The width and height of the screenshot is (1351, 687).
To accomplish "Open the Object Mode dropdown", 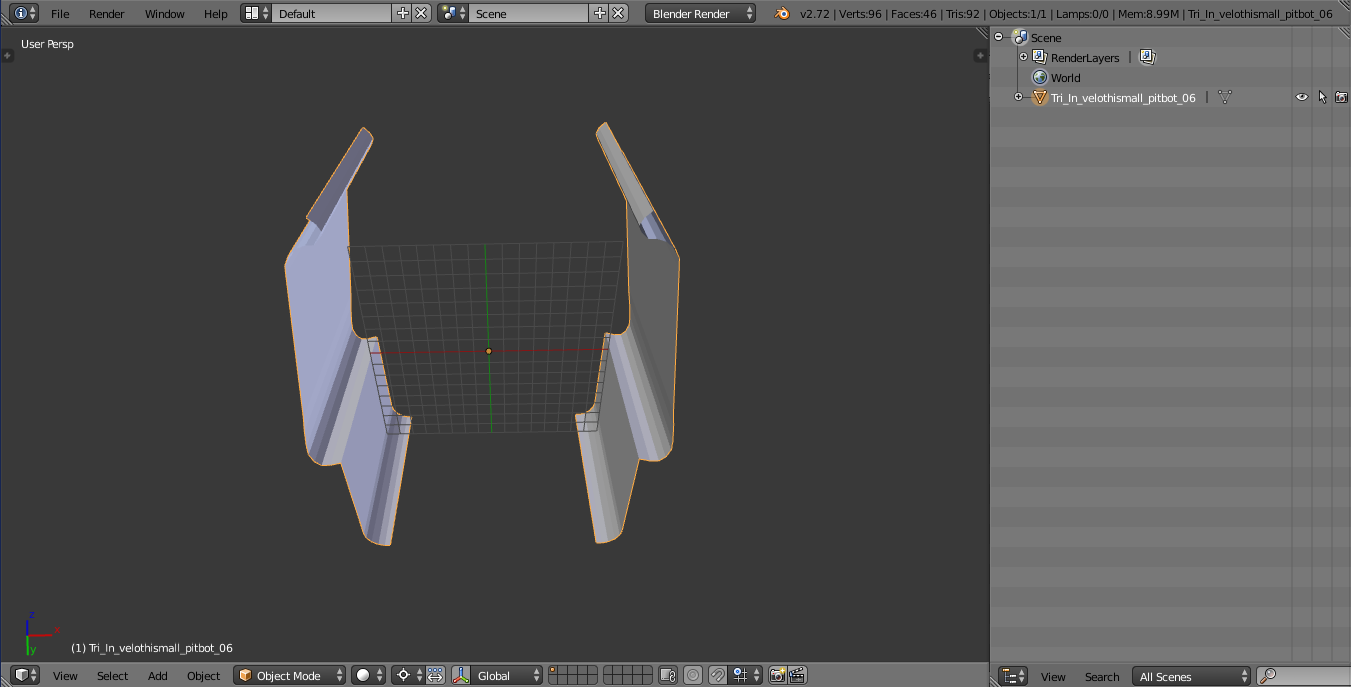I will coord(290,675).
